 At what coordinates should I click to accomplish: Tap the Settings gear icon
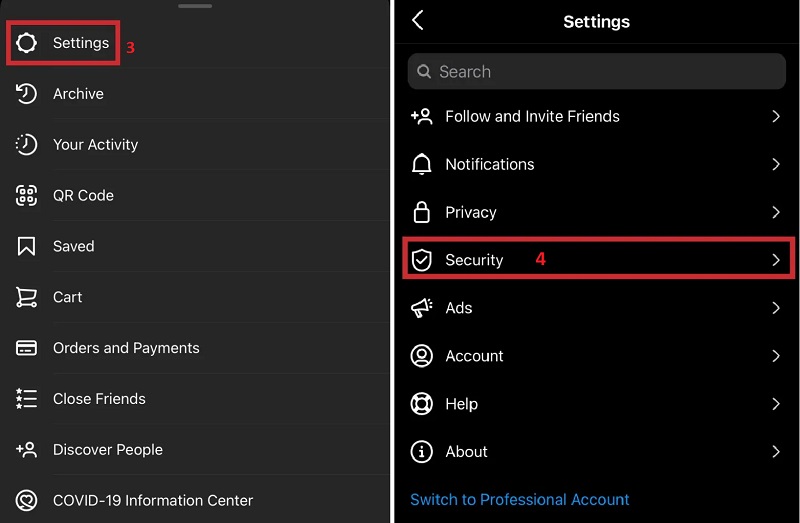26,43
